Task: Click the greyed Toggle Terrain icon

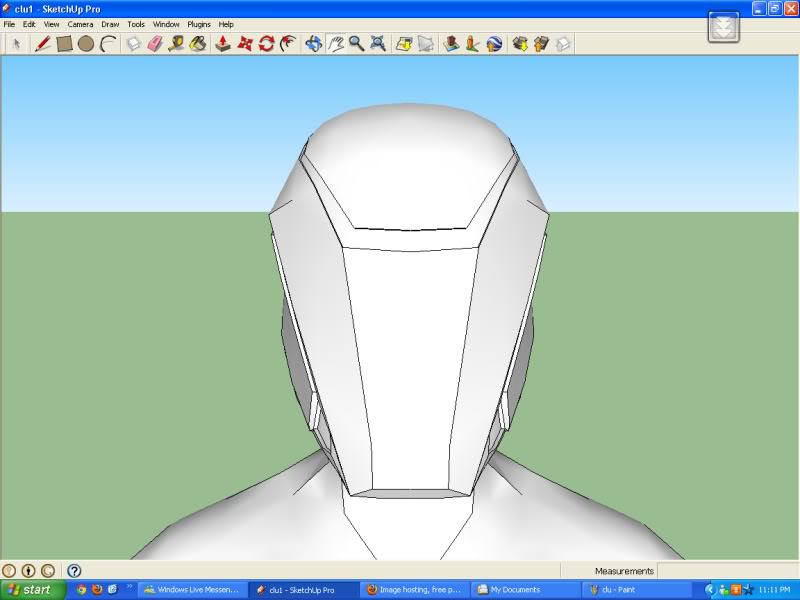Action: [x=425, y=44]
